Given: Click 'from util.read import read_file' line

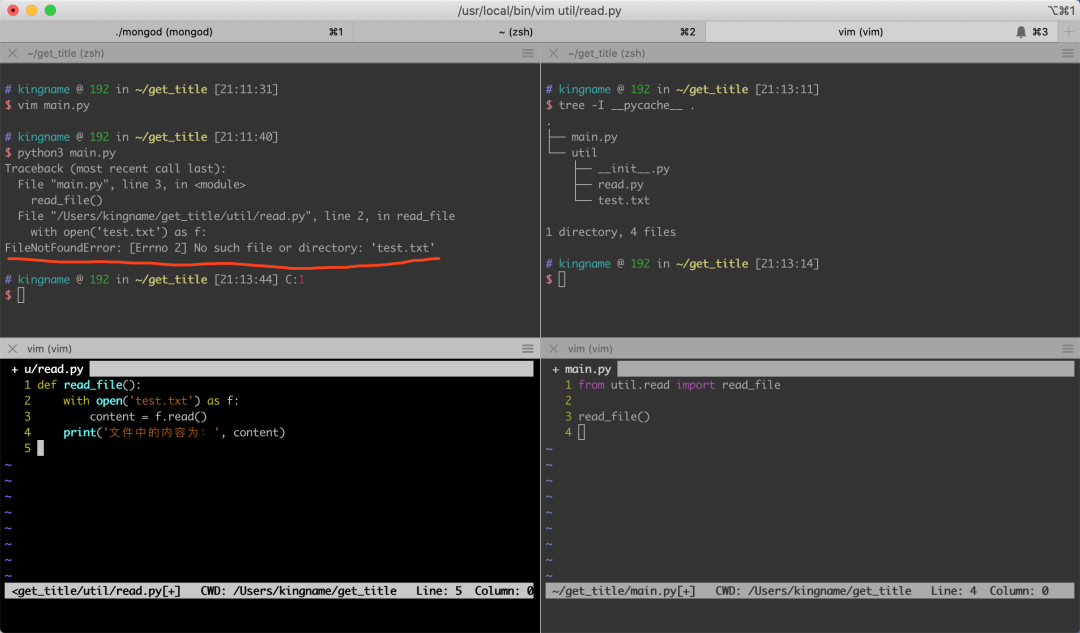Looking at the screenshot, I should point(679,385).
